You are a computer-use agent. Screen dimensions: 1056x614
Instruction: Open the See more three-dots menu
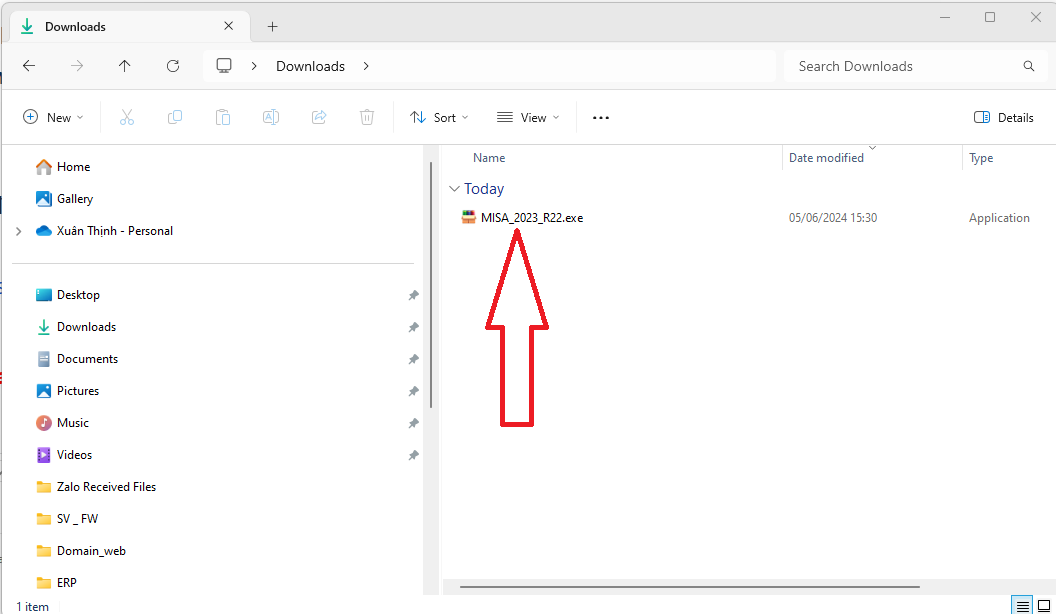point(600,117)
